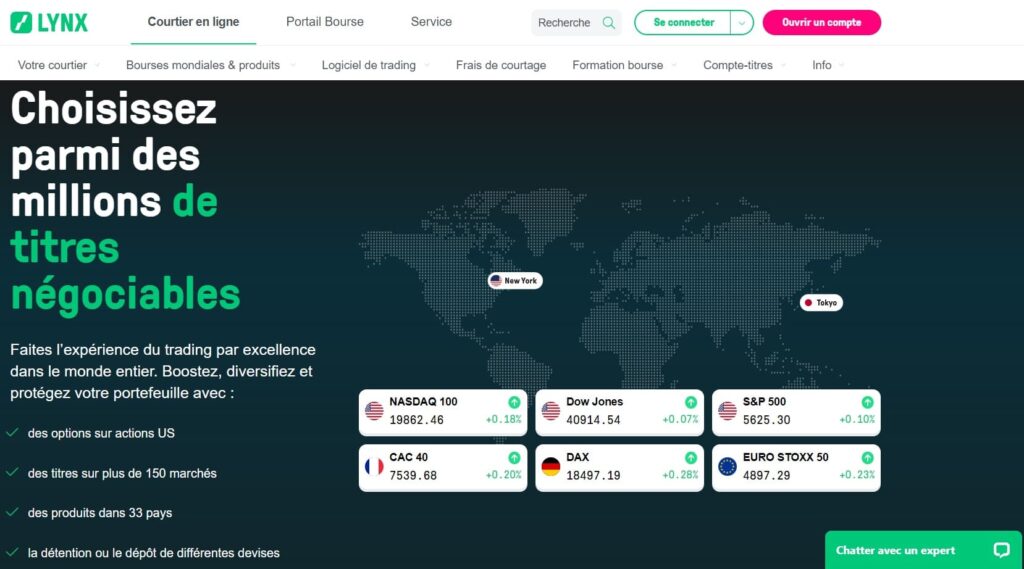Click the Recherche search field
The image size is (1024, 569).
point(565,23)
